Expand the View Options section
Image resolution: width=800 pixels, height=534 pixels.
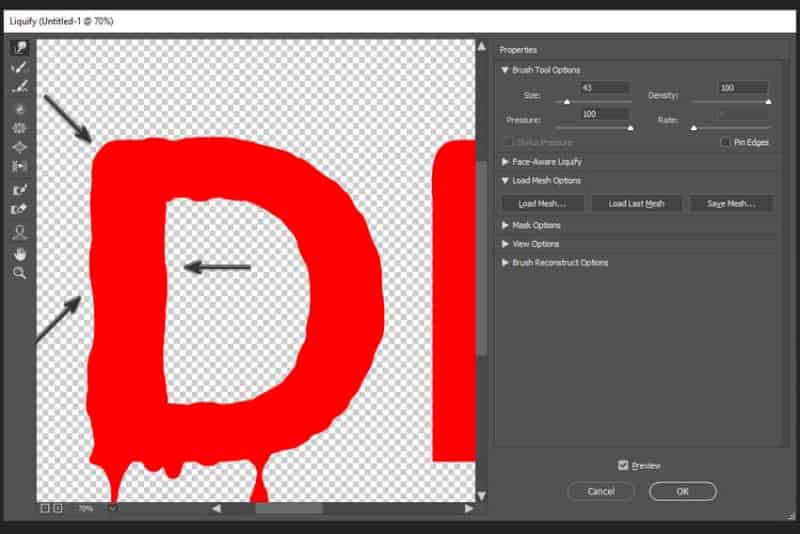point(505,244)
